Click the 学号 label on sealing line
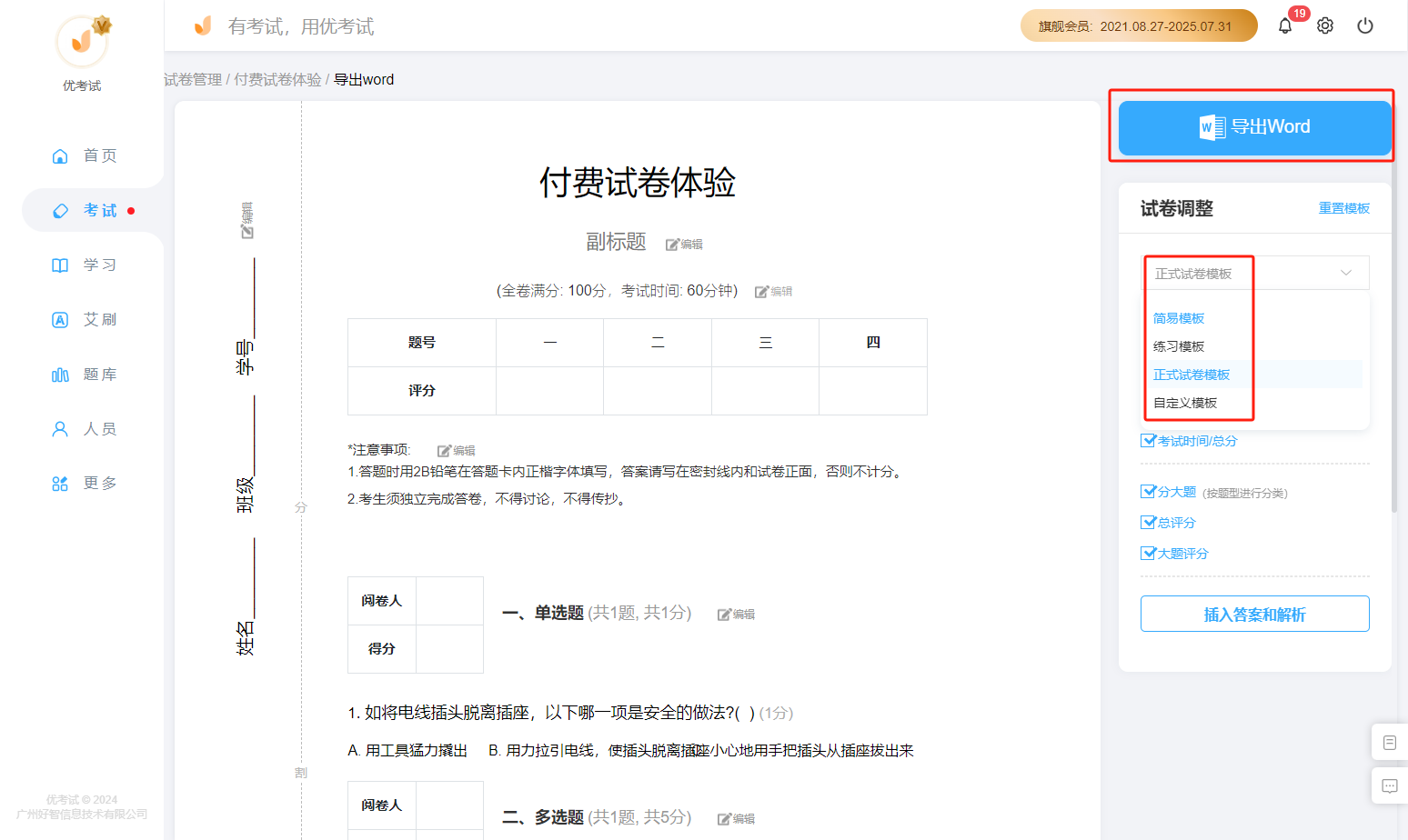The height and width of the screenshot is (840, 1408). tap(245, 357)
